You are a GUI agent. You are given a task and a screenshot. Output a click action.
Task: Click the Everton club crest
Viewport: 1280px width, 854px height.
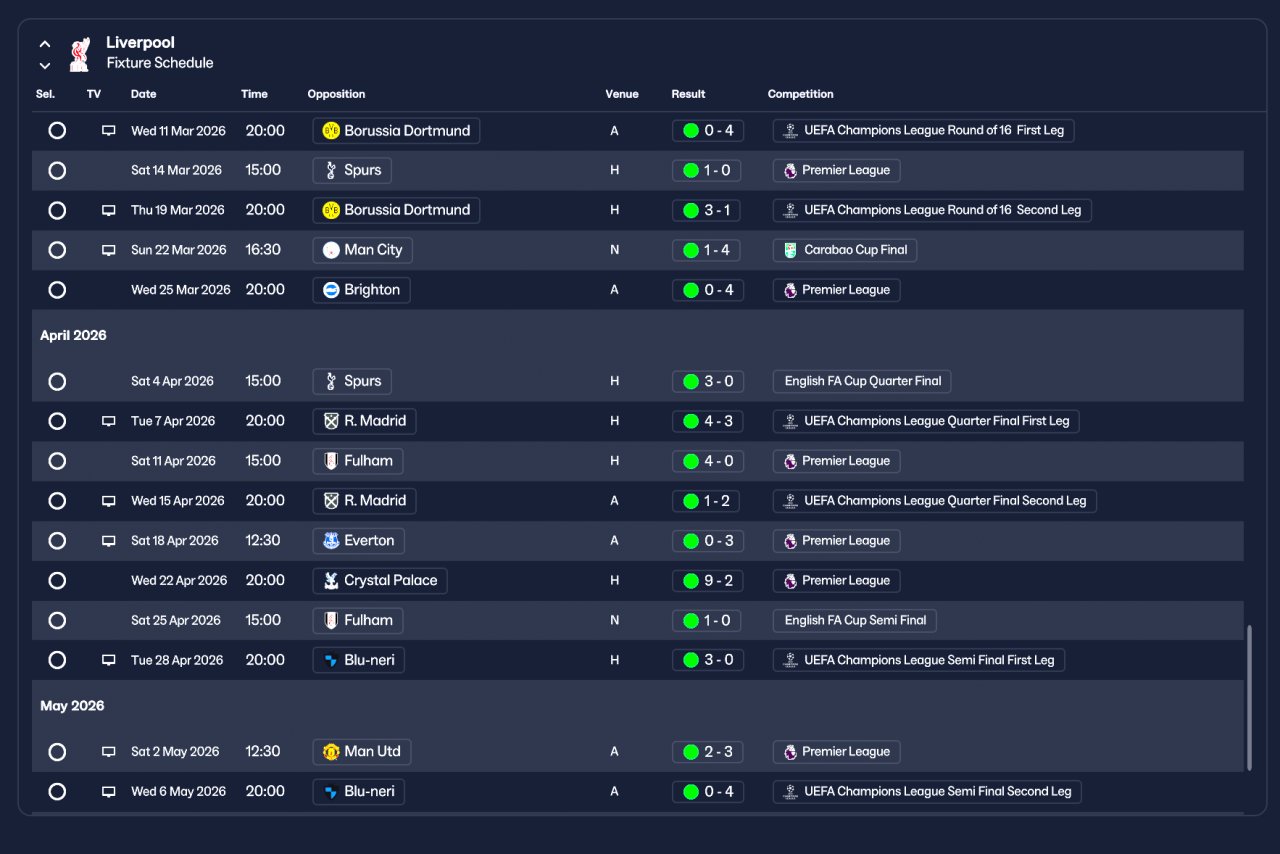click(331, 542)
